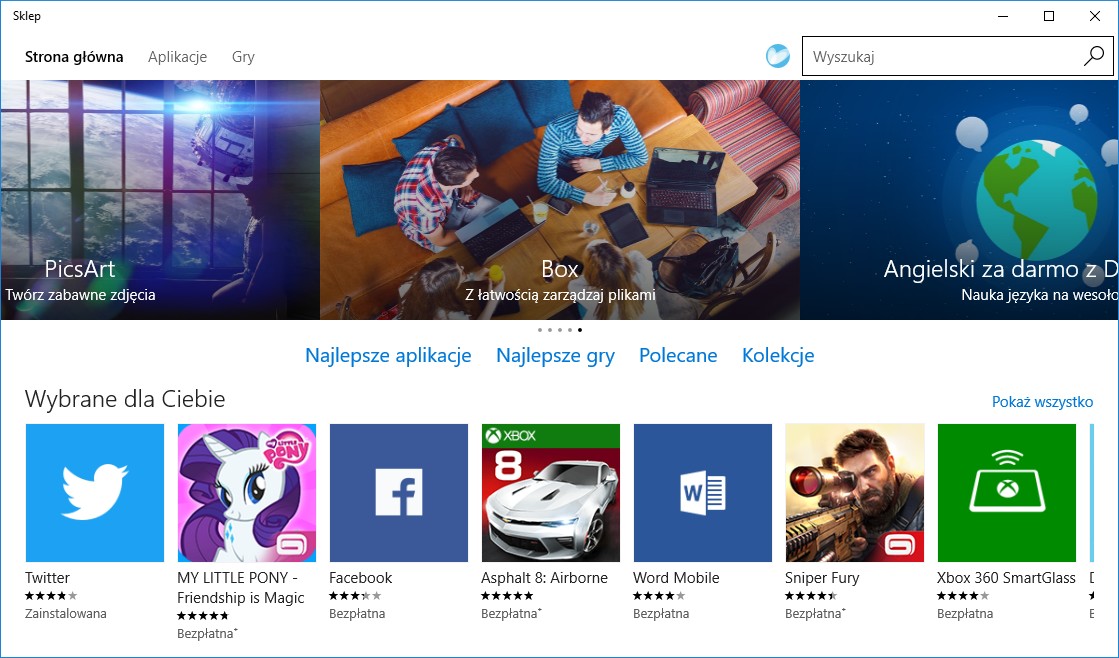Select the third carousel page dot
Viewport: 1119px width, 658px height.
click(x=560, y=330)
